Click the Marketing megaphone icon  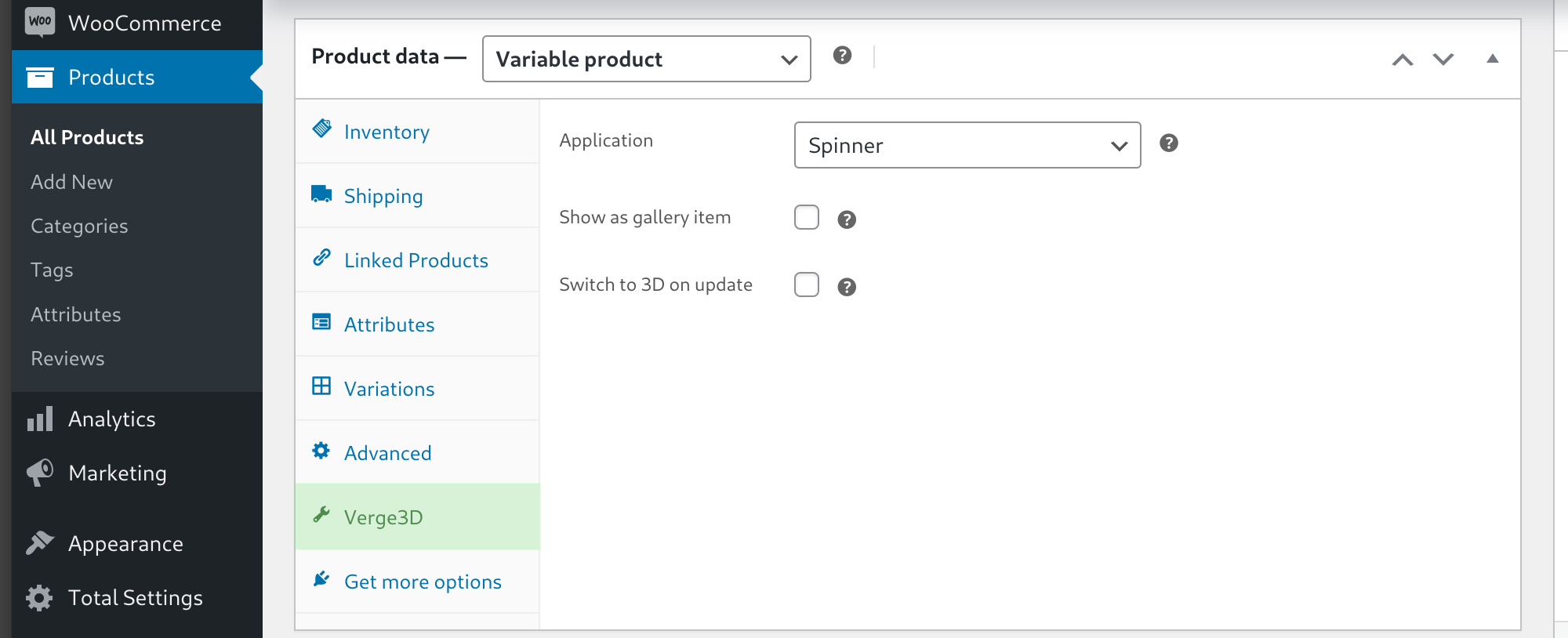pos(40,473)
